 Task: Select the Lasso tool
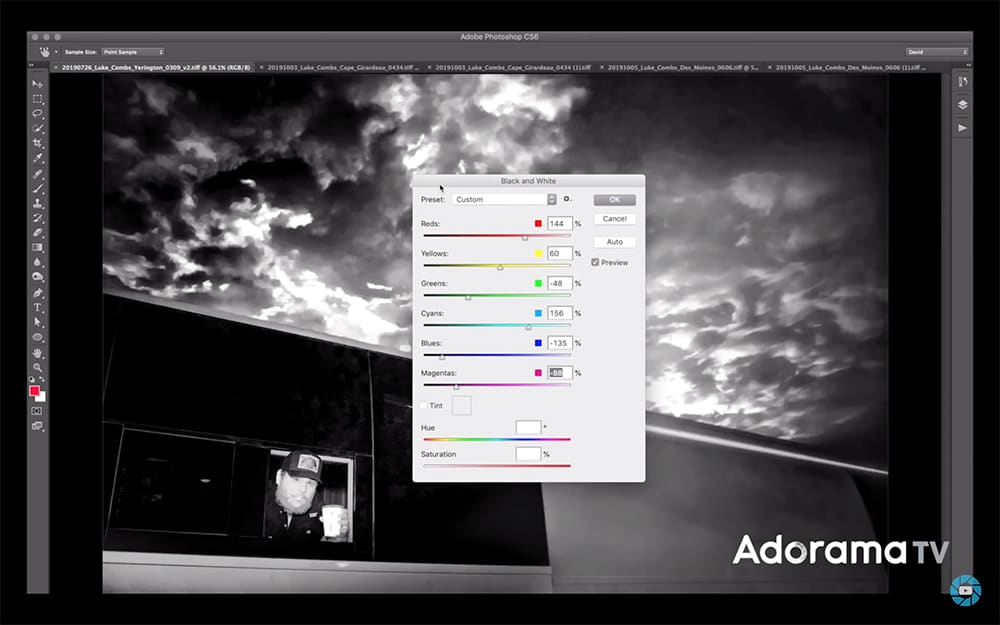38,114
